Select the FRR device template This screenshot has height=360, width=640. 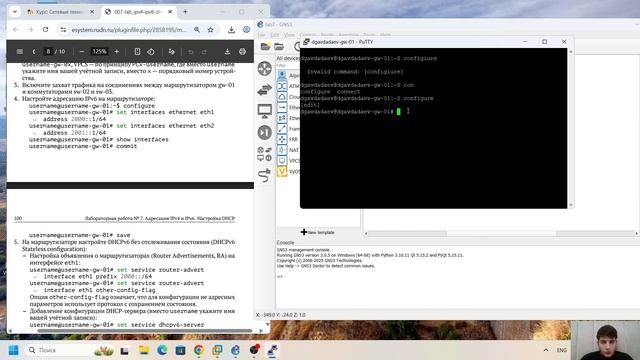pos(288,139)
